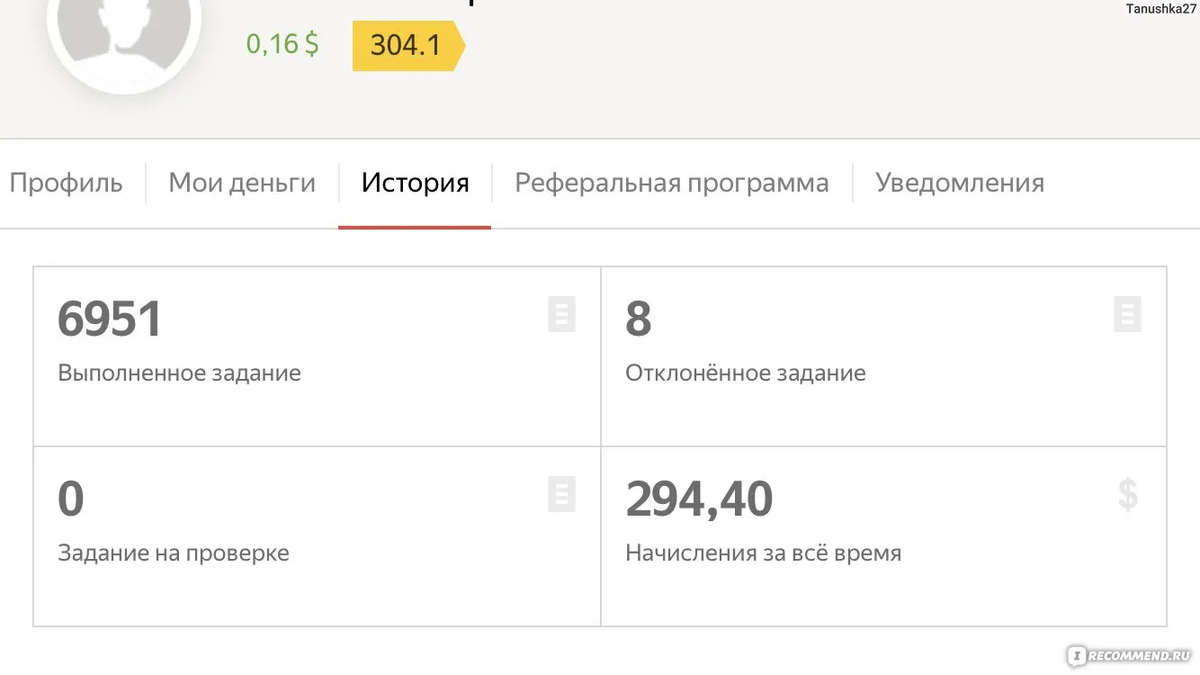Viewport: 1200px width, 675px height.
Task: Open the Уведомления tab
Action: pyautogui.click(x=958, y=182)
